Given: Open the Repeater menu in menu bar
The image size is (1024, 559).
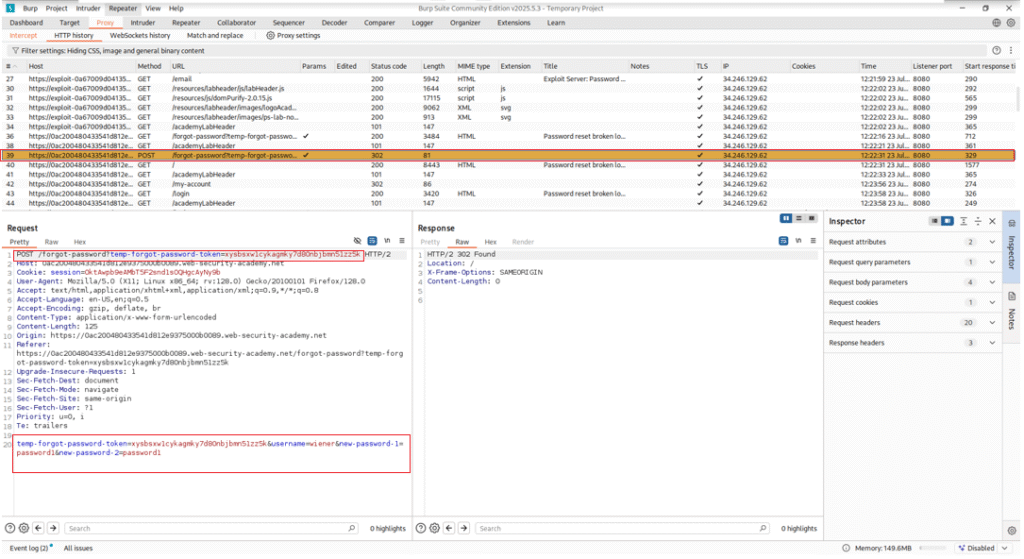Looking at the screenshot, I should [123, 8].
